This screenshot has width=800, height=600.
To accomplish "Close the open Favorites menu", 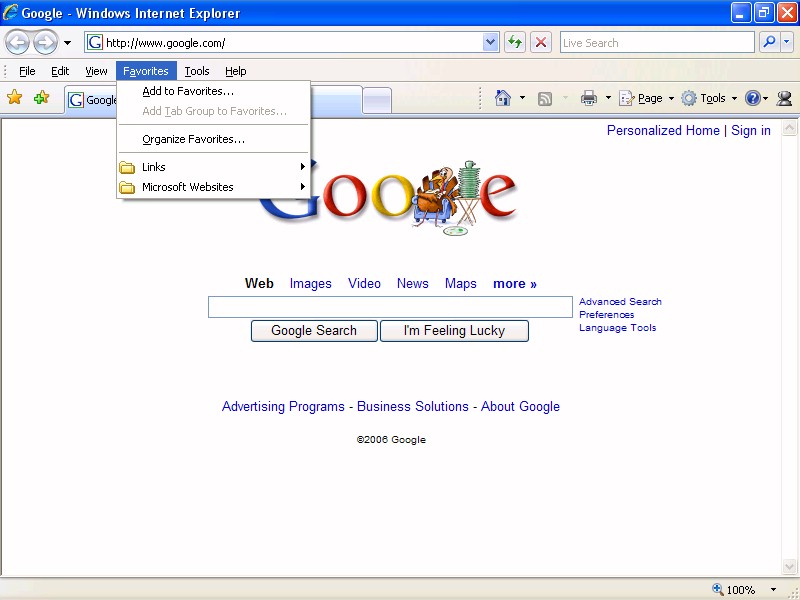I will pyautogui.click(x=146, y=71).
